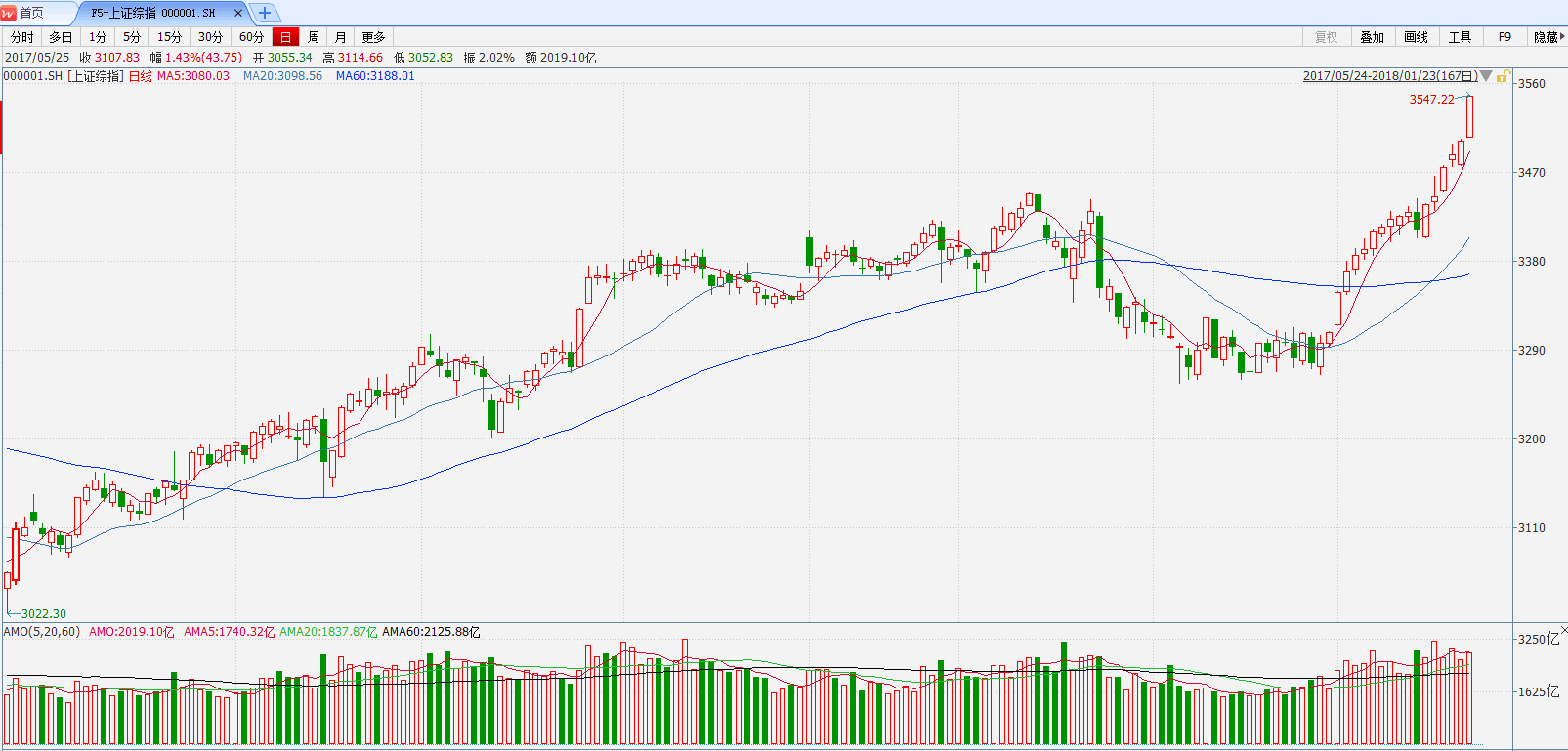Open the 更多 periods menu
Screen dimensions: 1568x751
[x=373, y=37]
